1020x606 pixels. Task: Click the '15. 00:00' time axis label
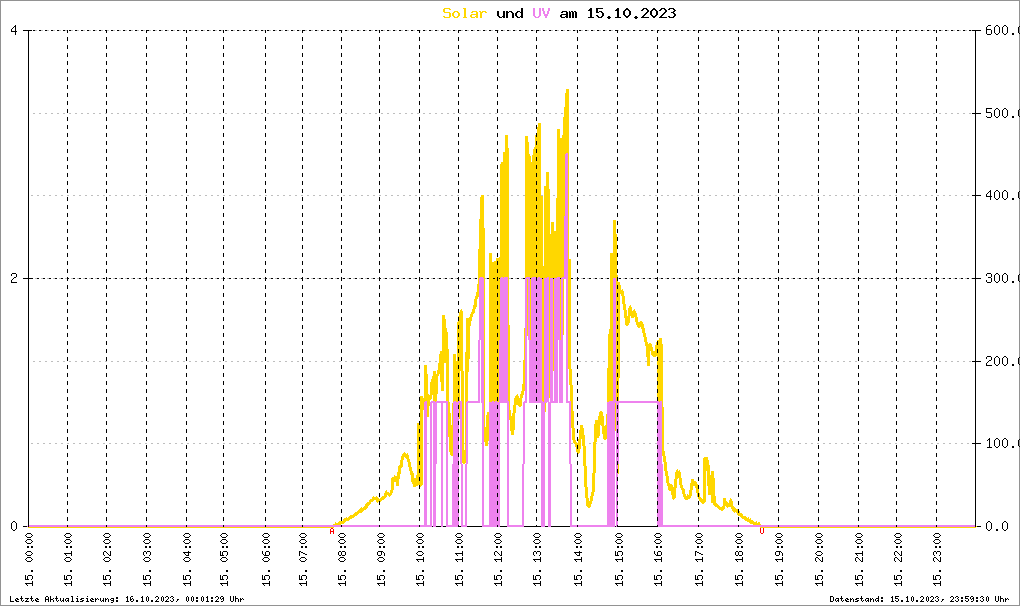click(29, 559)
